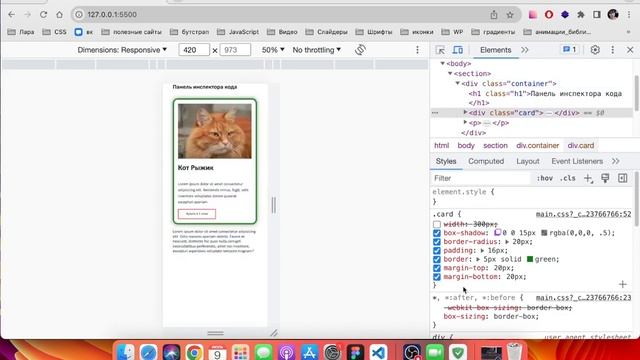Collapse the body node in the DOM tree

pos(442,64)
